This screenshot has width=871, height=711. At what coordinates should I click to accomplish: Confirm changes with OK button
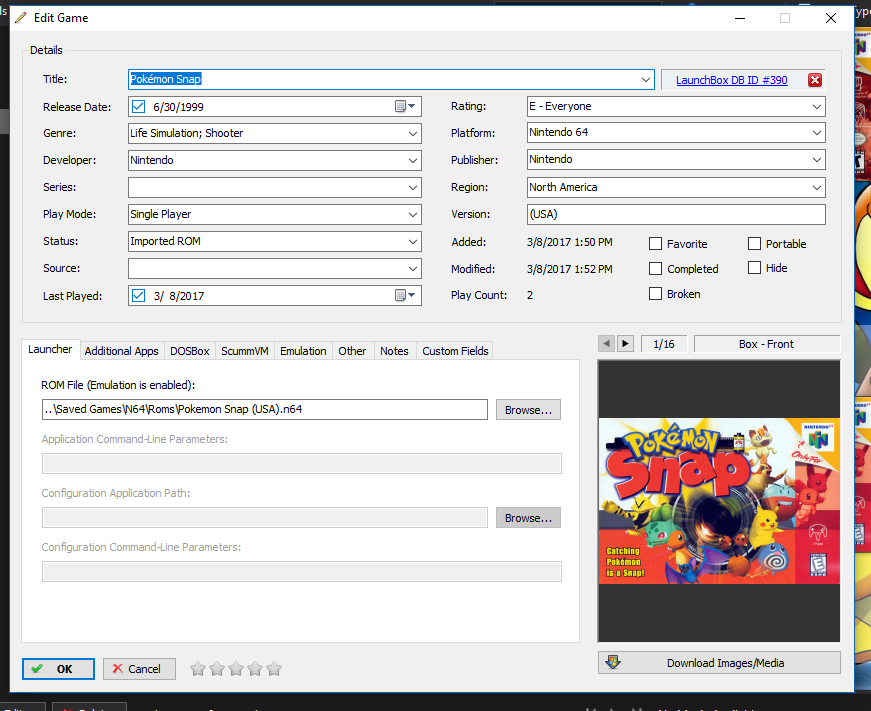click(58, 669)
